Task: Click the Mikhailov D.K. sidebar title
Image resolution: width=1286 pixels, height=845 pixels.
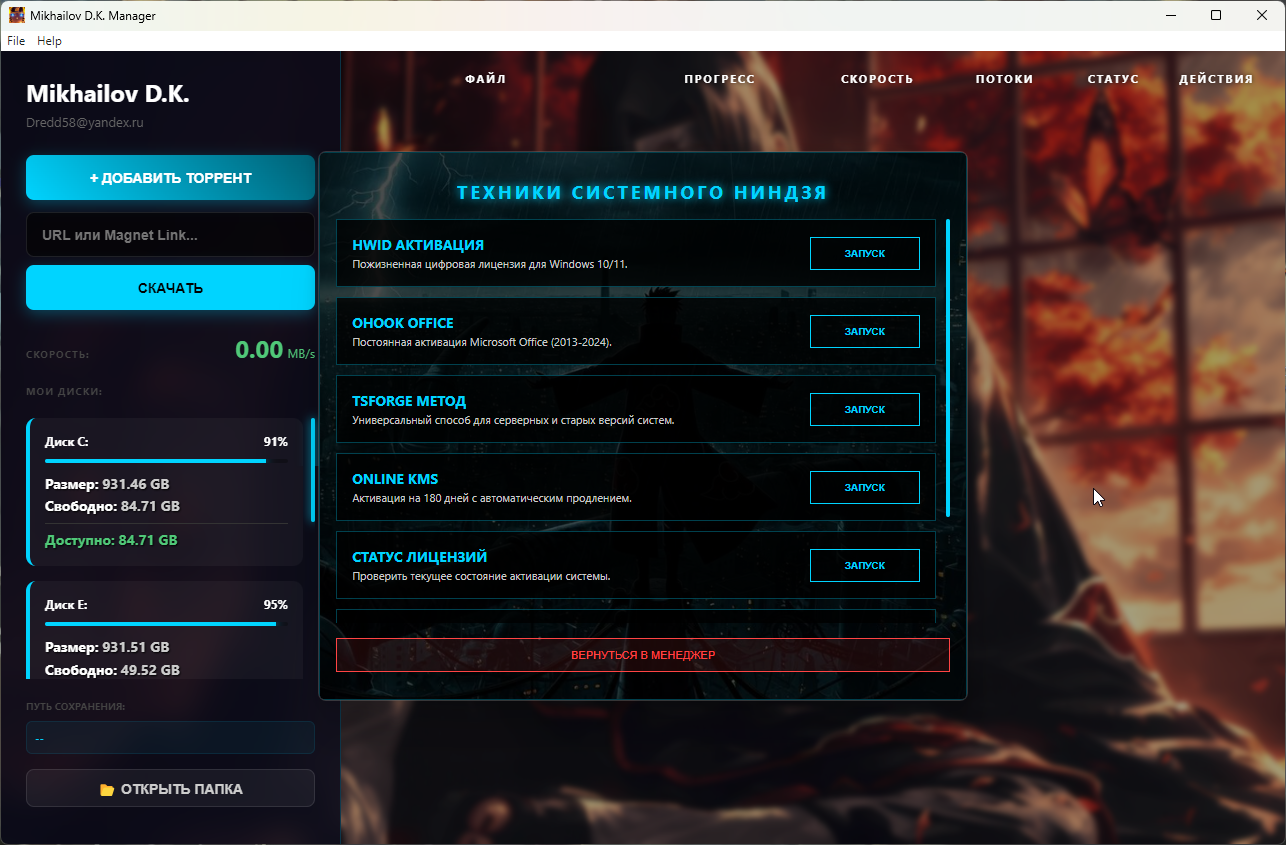Action: coord(108,94)
